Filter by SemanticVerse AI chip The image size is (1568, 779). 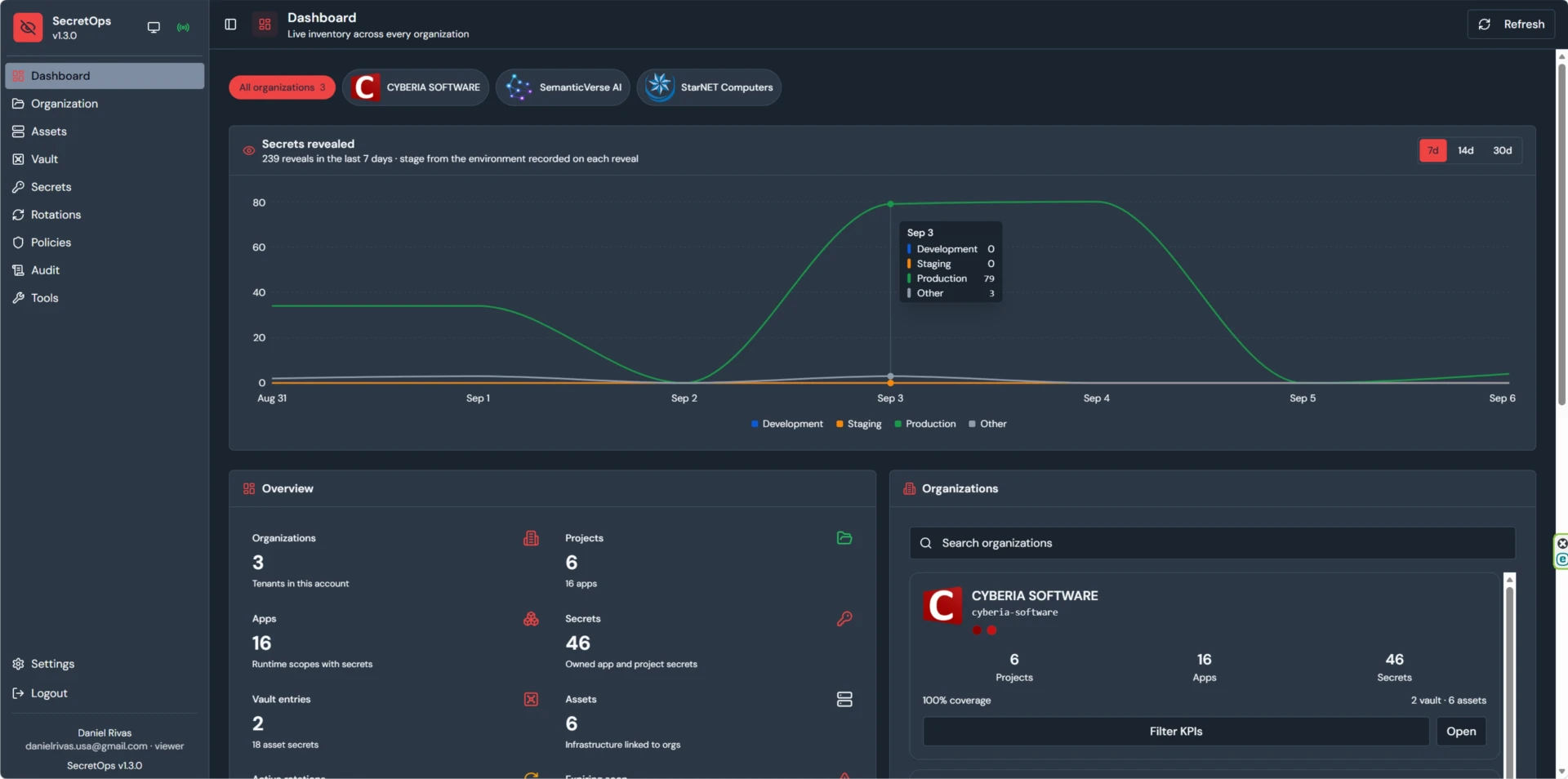pos(563,87)
